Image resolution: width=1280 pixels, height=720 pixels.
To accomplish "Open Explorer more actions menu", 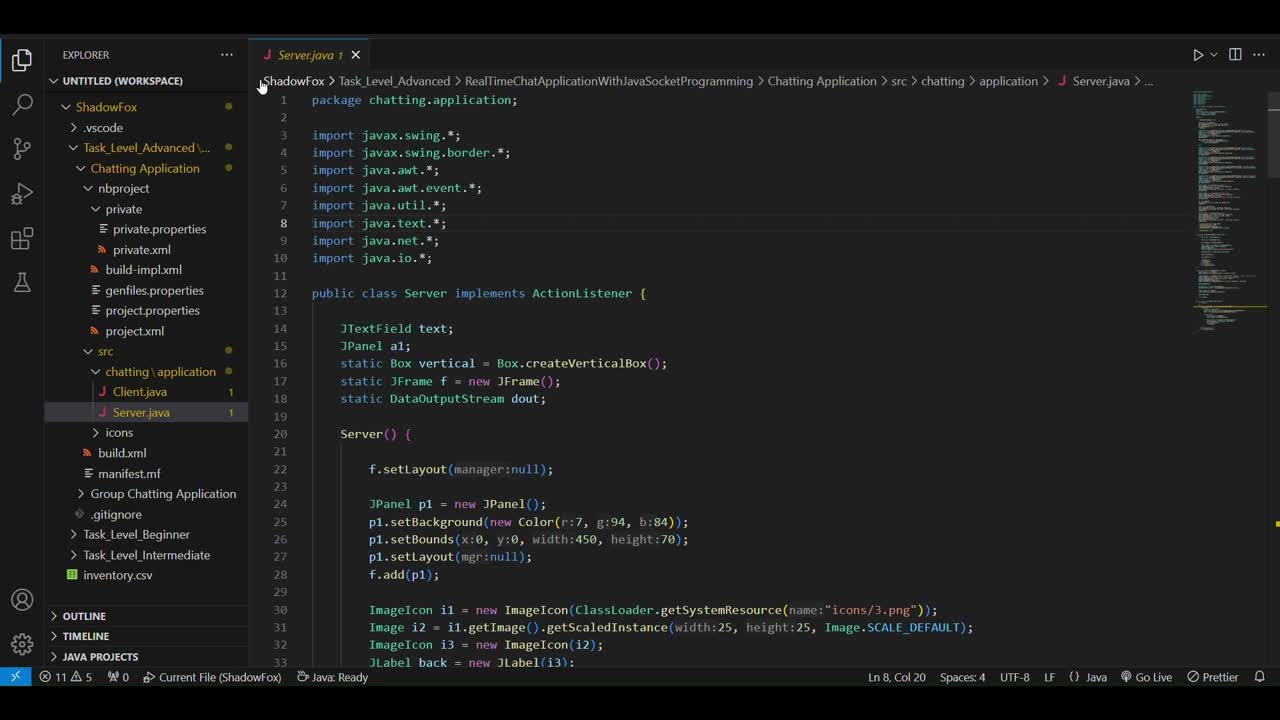I will (x=227, y=55).
